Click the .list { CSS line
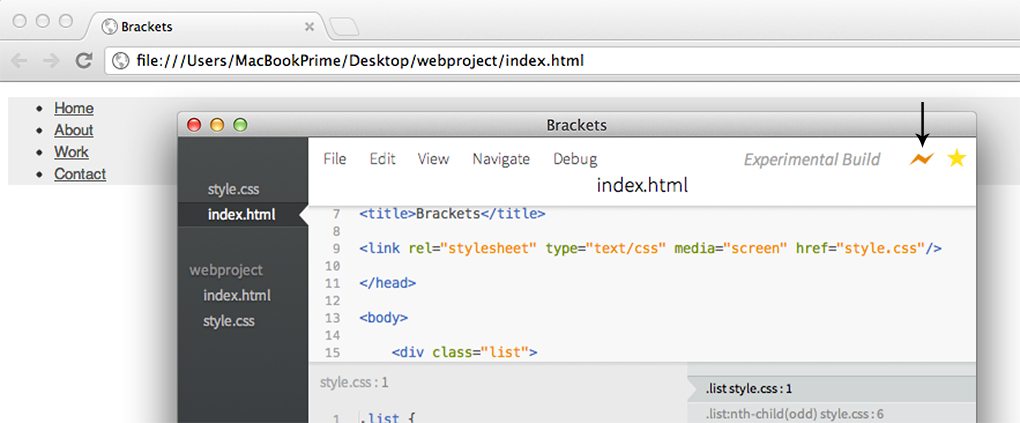Image resolution: width=1020 pixels, height=423 pixels. (387, 416)
